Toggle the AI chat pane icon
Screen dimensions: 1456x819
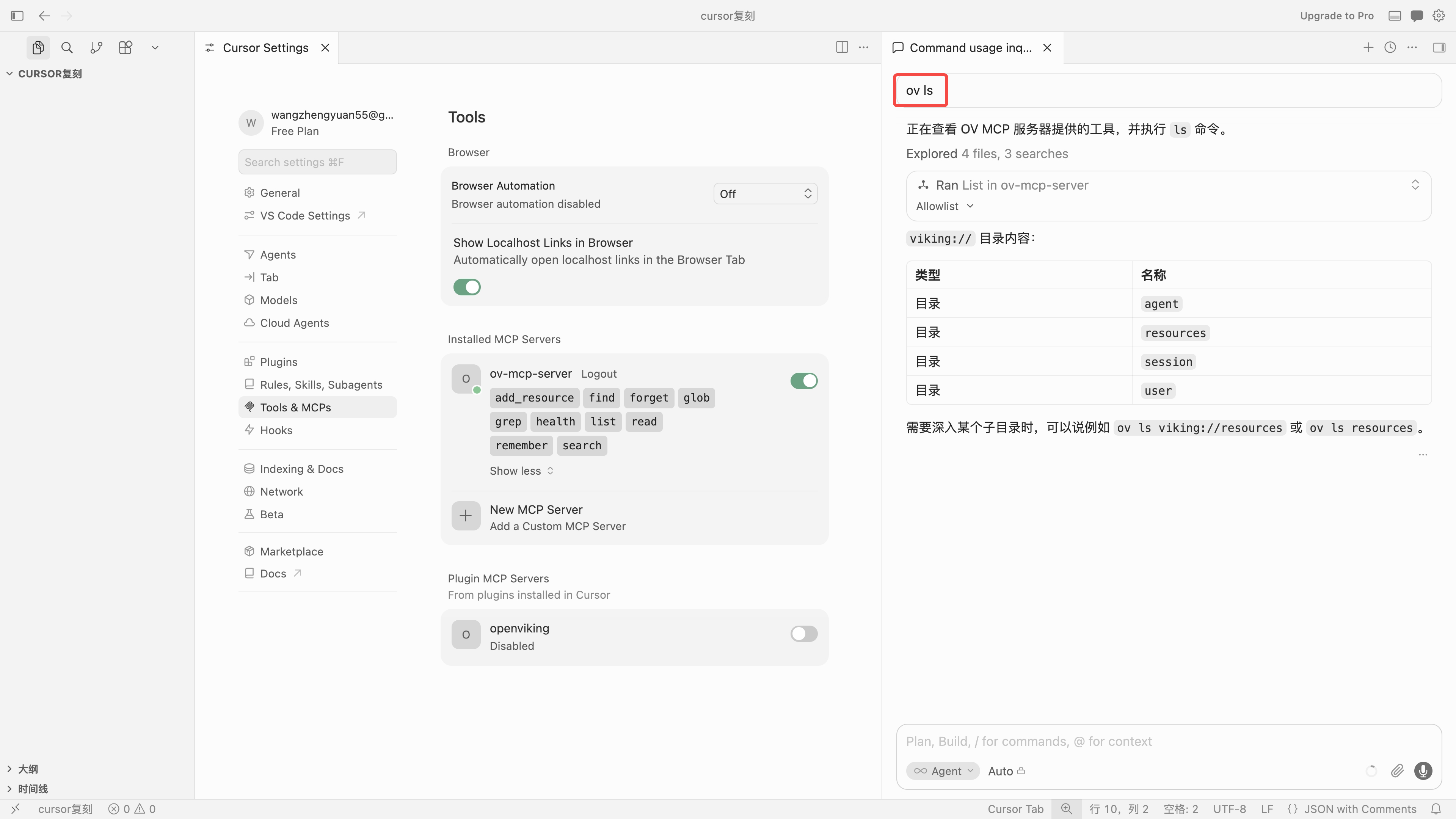click(x=1417, y=16)
